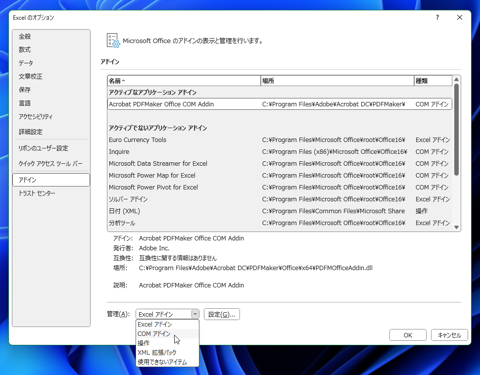Click the add-in management header icon
The height and width of the screenshot is (375, 480).
[113, 41]
